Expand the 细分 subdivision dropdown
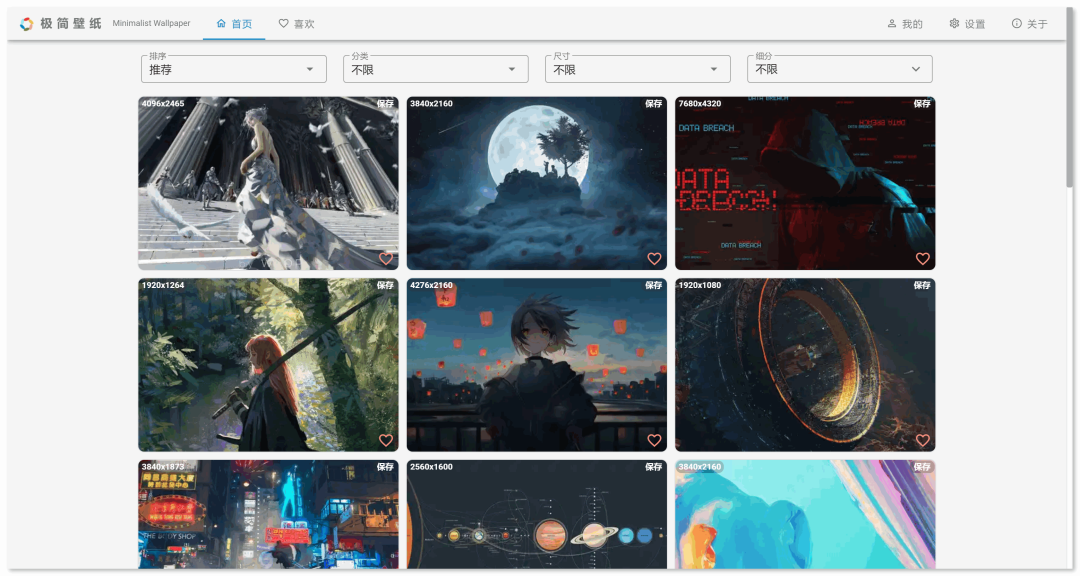This screenshot has height=576, width=1080. pyautogui.click(x=840, y=69)
